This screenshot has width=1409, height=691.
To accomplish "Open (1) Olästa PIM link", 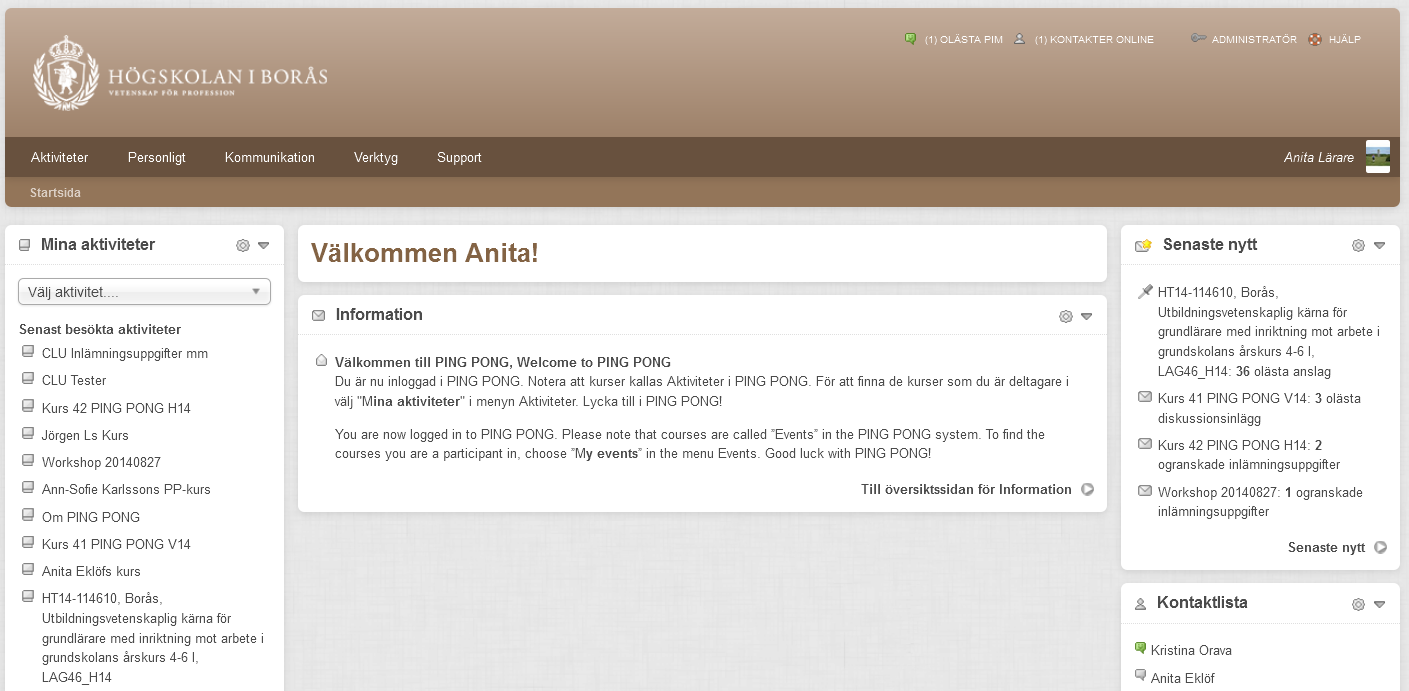I will (963, 40).
